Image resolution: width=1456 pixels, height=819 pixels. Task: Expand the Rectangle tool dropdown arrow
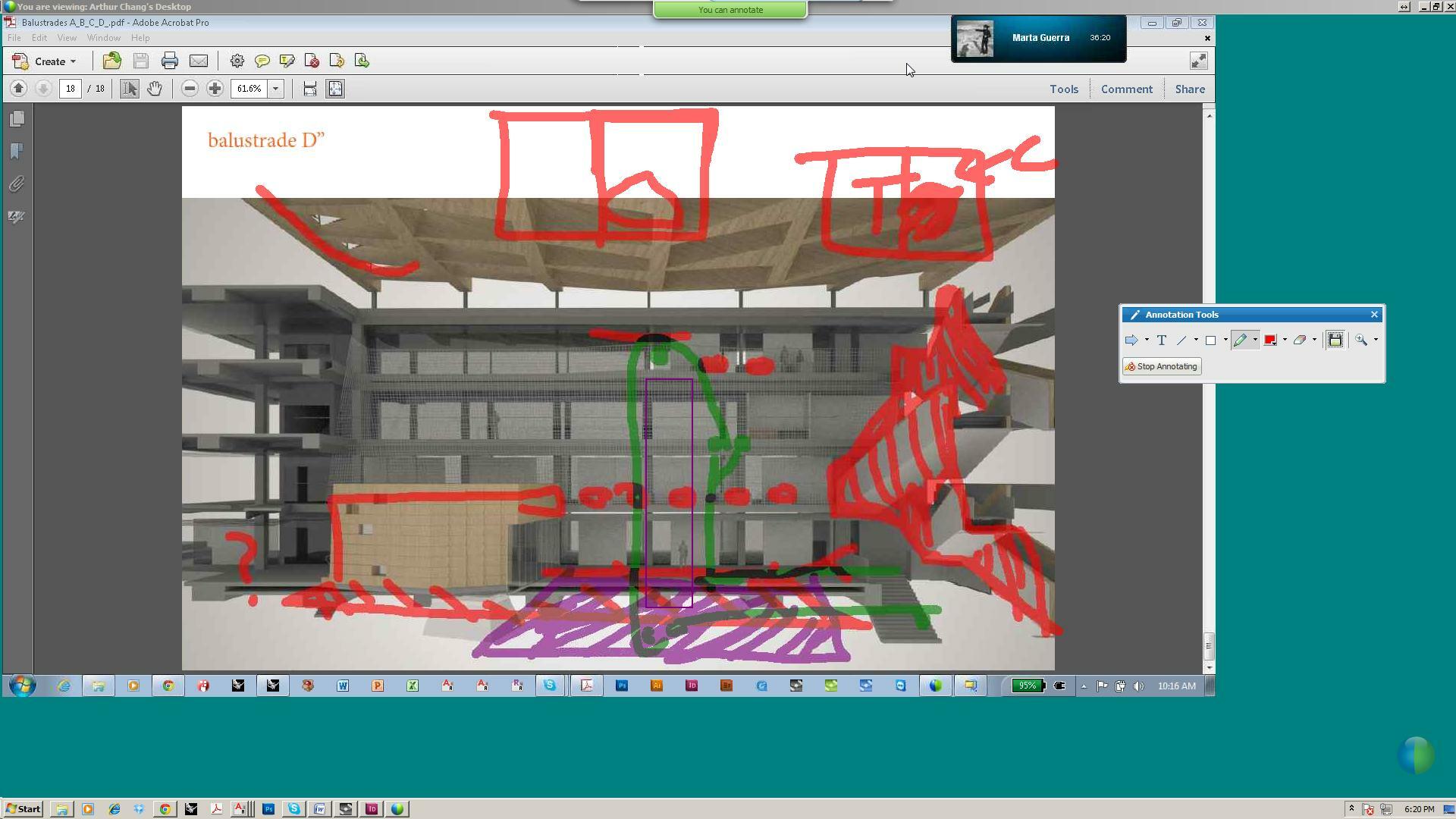tap(1225, 340)
